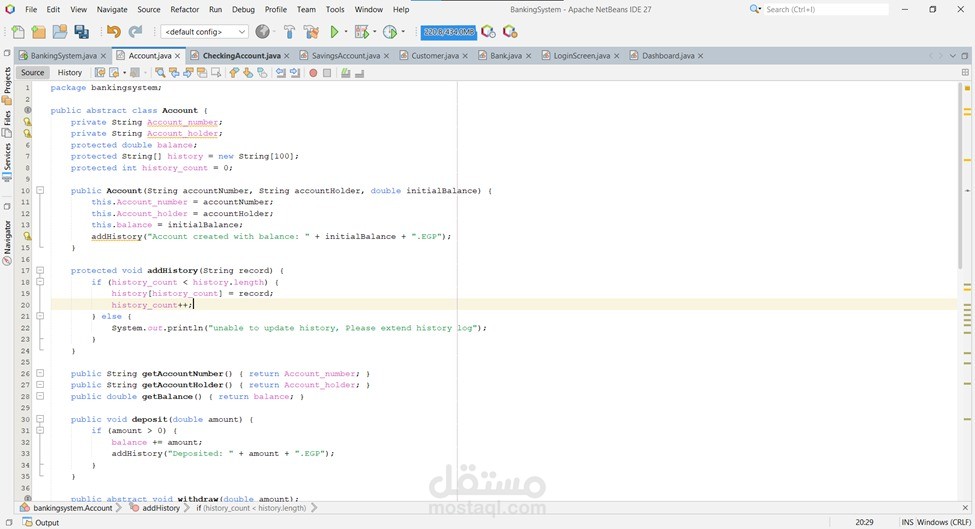The height and width of the screenshot is (529, 975).
Task: Close the Customer.java tab
Action: pyautogui.click(x=465, y=56)
